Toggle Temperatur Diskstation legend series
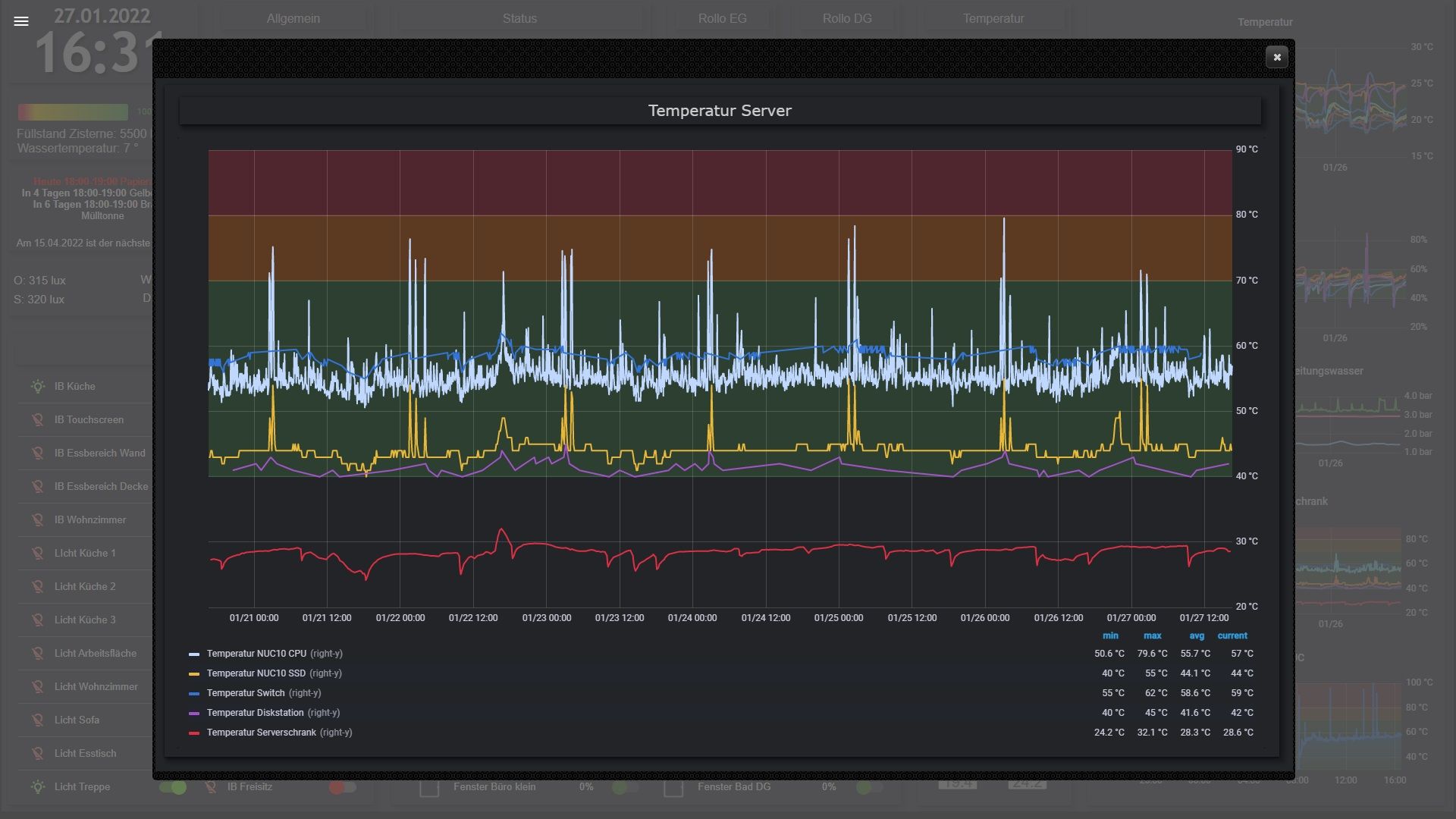The width and height of the screenshot is (1456, 819). point(255,713)
